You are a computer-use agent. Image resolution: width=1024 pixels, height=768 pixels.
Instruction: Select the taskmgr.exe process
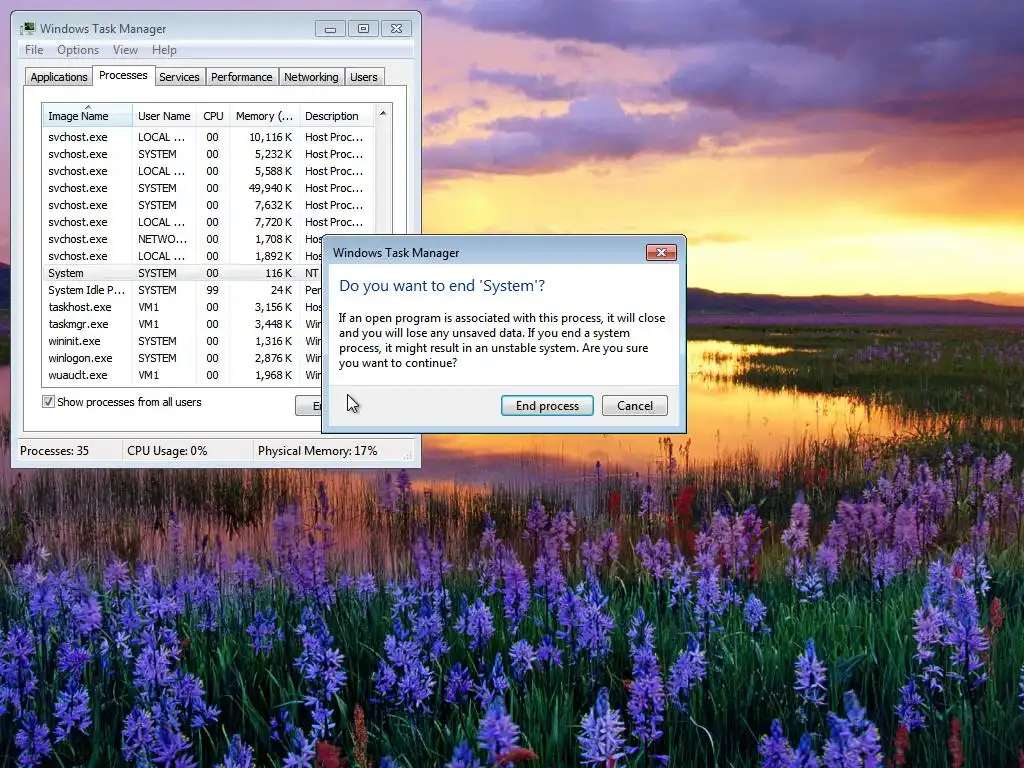click(184, 324)
